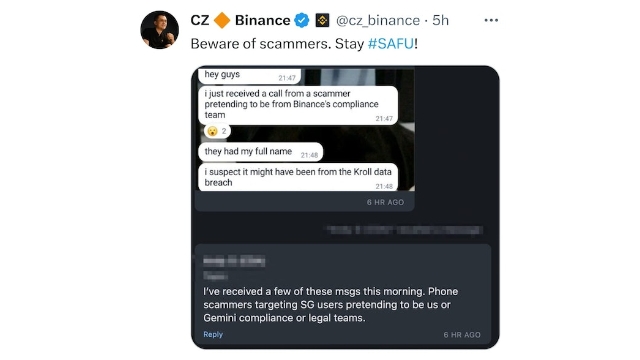Click the orange diamond emoji in name
Image resolution: width=640 pixels, height=360 pixels.
222,20
